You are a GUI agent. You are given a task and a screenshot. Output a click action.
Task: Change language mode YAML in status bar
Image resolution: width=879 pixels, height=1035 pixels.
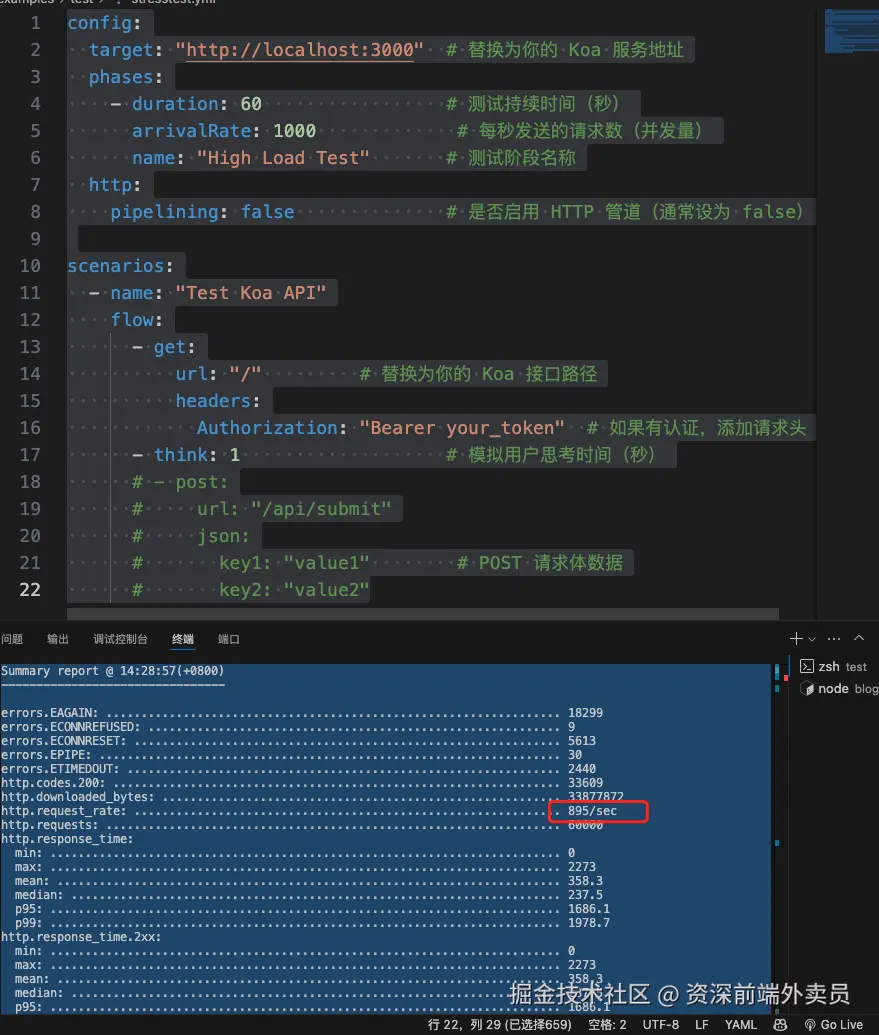click(740, 1024)
